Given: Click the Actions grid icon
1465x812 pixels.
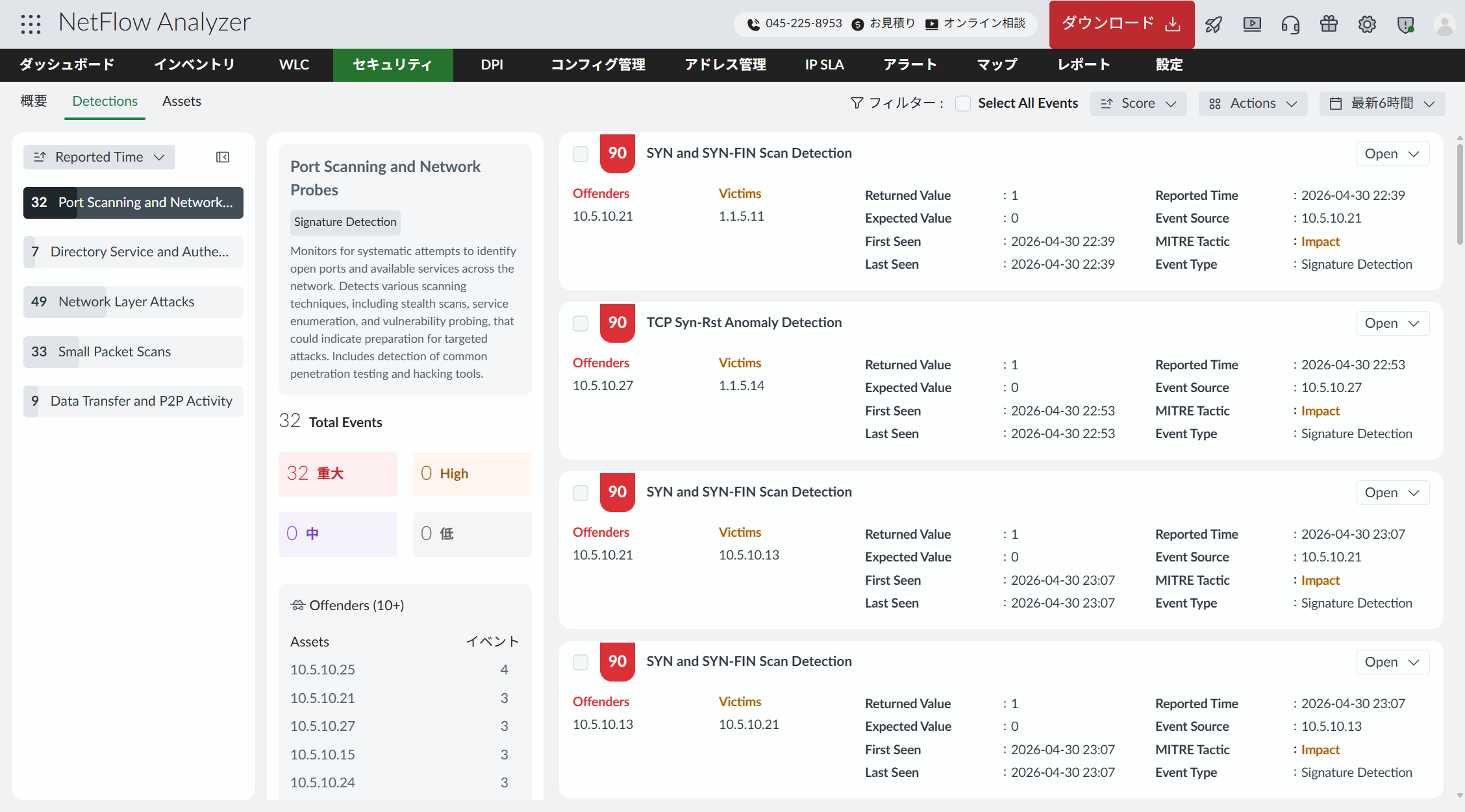Looking at the screenshot, I should 1215,104.
